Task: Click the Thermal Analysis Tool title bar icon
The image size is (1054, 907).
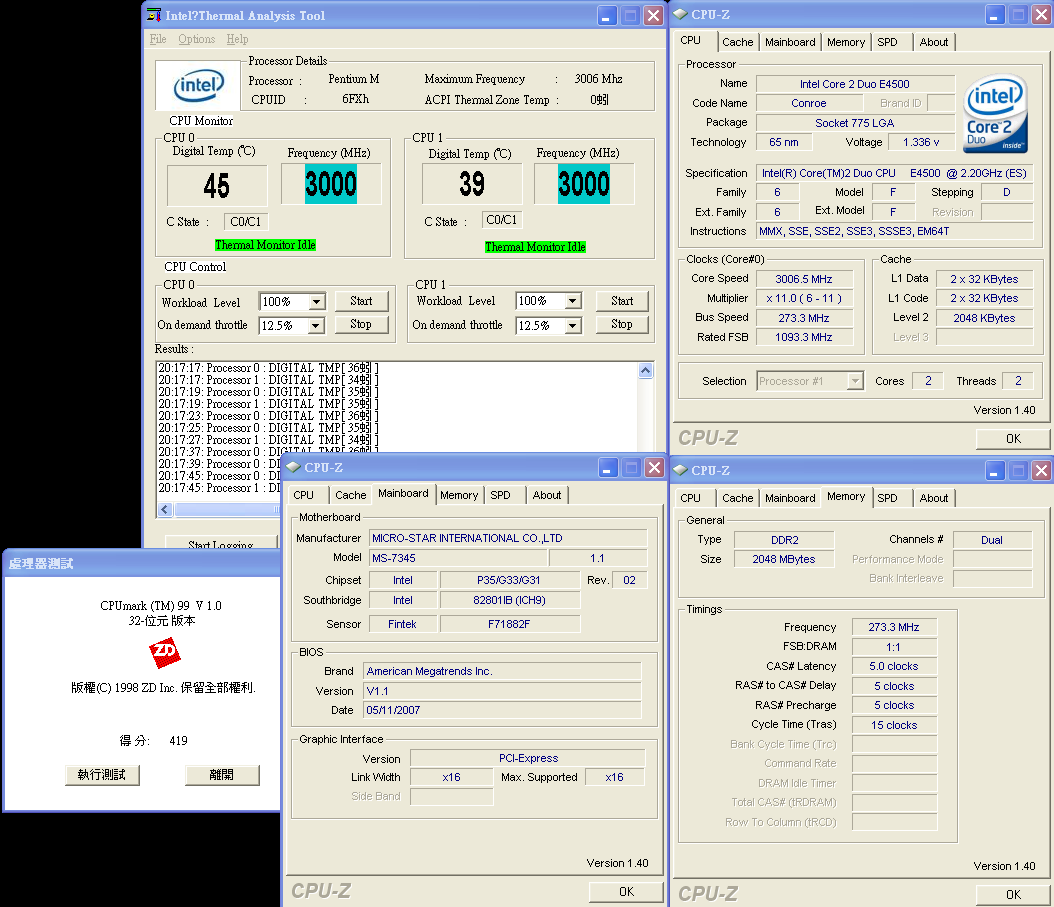Action: click(x=154, y=15)
